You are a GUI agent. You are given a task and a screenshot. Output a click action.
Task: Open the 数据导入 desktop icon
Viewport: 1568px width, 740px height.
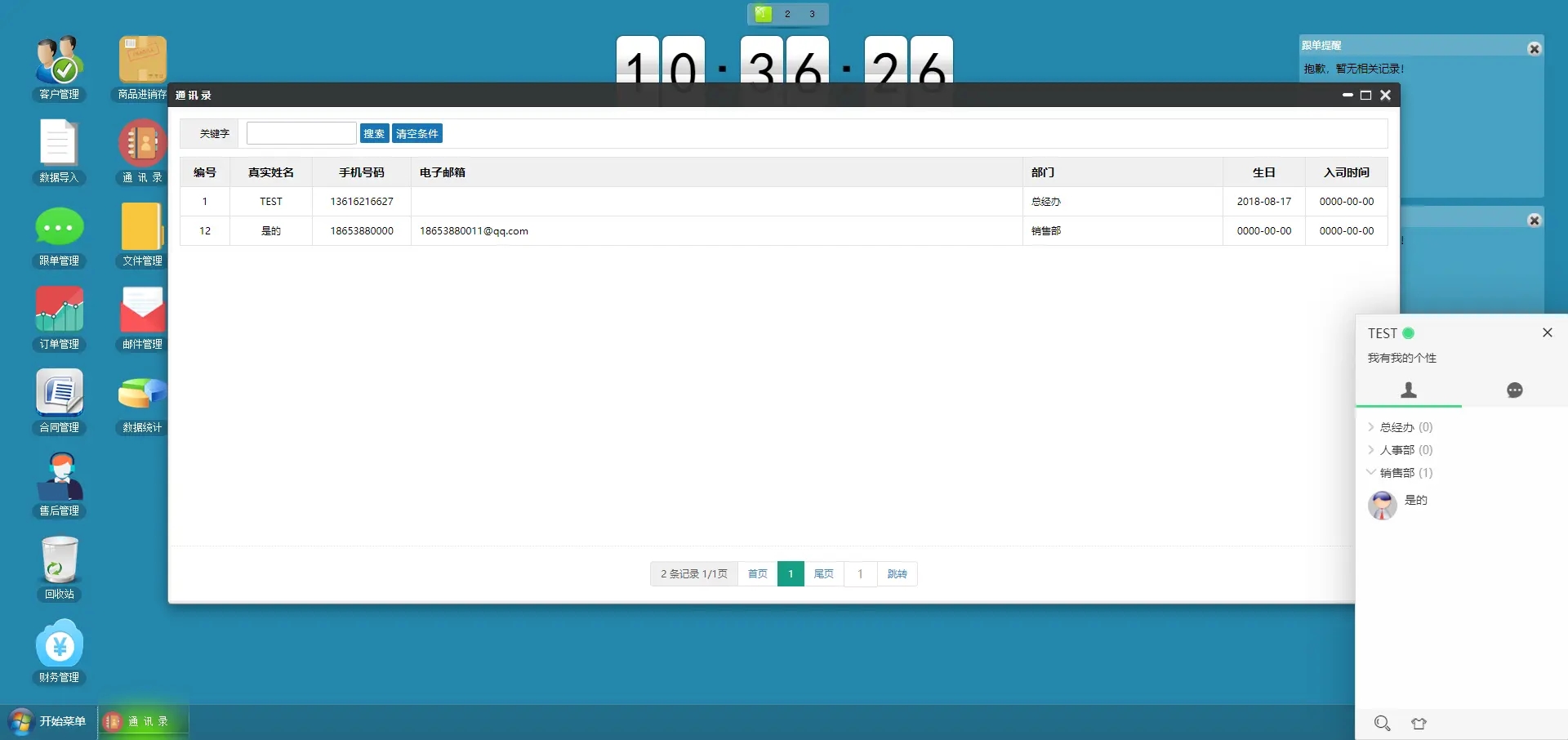coord(59,145)
